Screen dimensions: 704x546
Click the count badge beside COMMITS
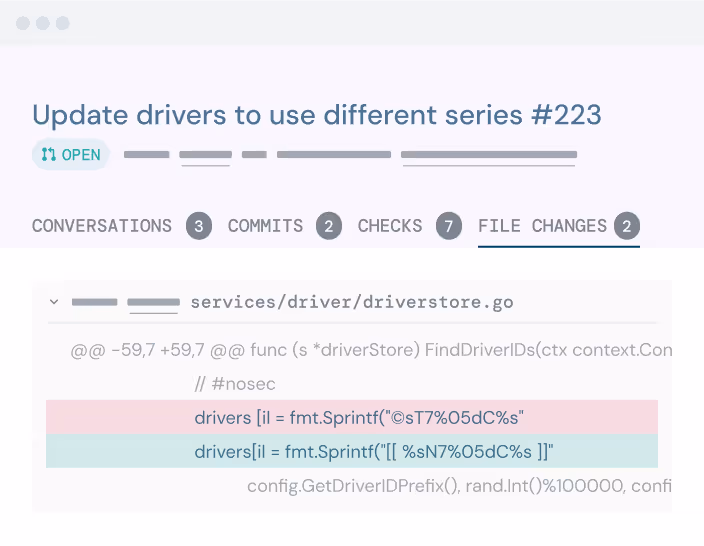[328, 227]
